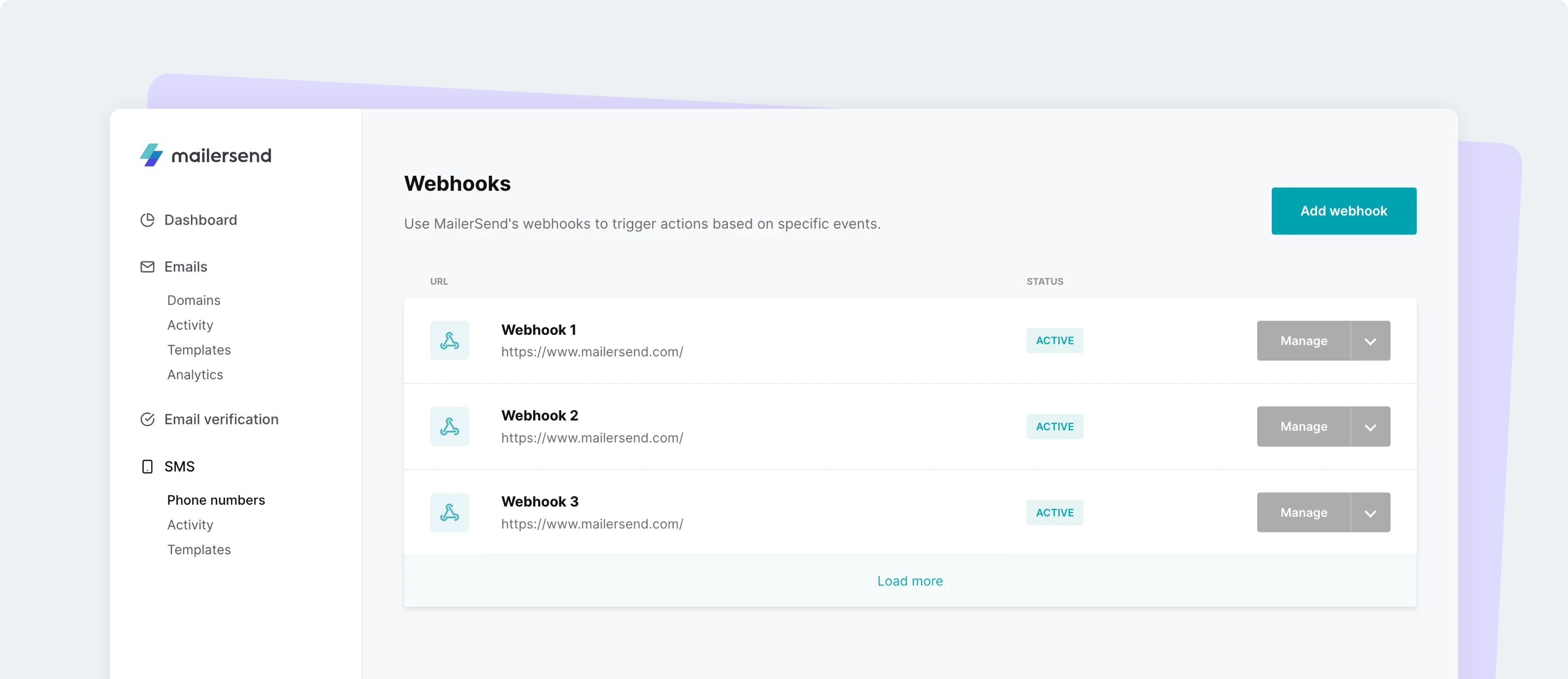Click Manage for Webhook 2

(x=1303, y=427)
